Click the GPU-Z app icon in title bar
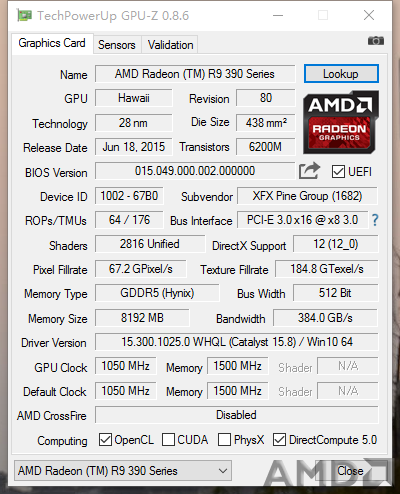The height and width of the screenshot is (494, 400). (24, 15)
